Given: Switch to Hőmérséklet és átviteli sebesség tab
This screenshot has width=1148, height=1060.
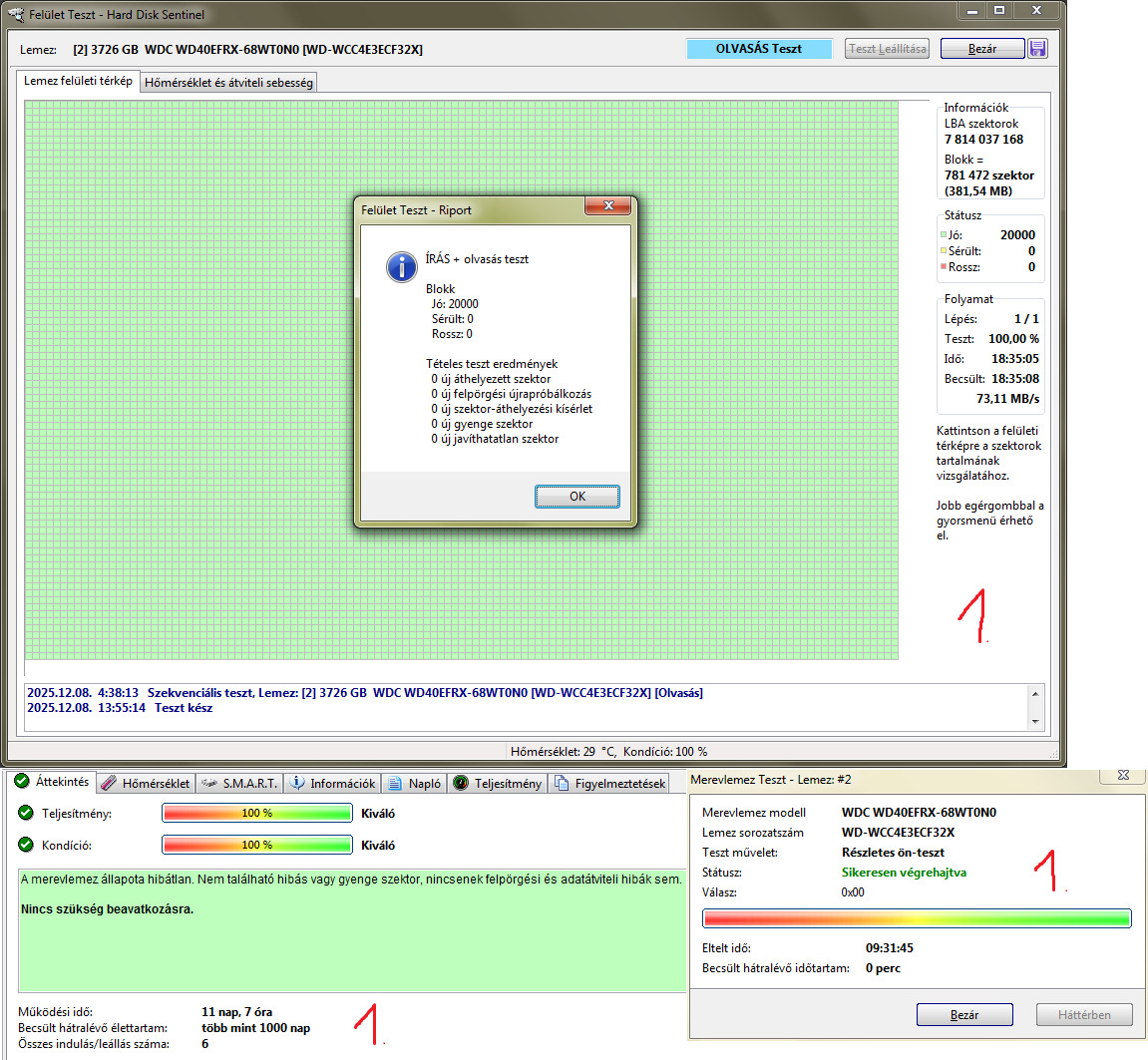Looking at the screenshot, I should coord(228,83).
